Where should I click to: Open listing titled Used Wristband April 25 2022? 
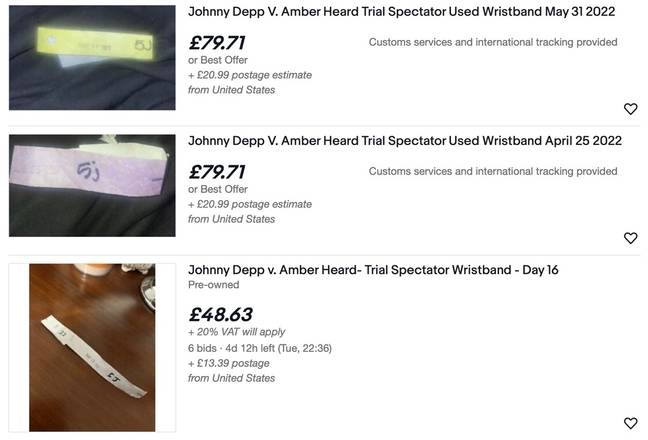pyautogui.click(x=405, y=141)
